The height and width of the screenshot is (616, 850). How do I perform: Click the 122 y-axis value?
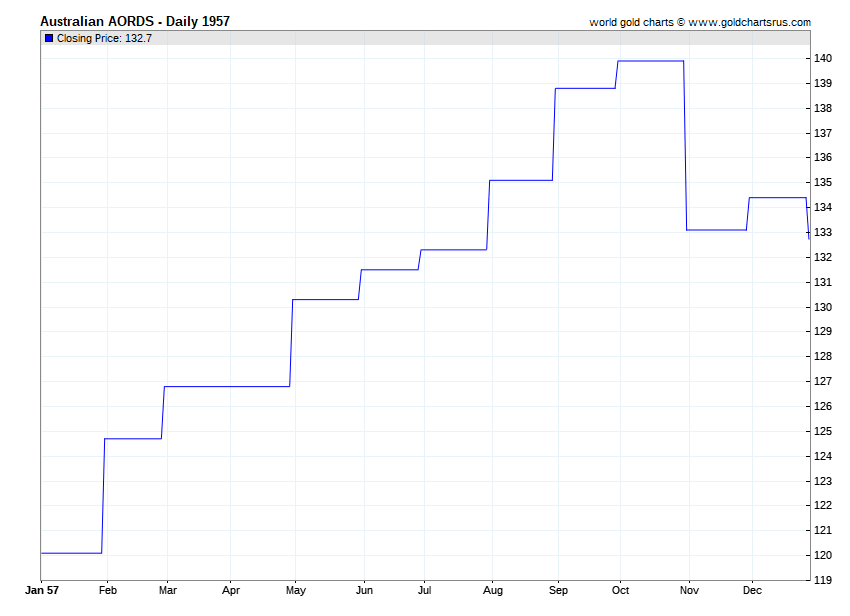click(823, 505)
